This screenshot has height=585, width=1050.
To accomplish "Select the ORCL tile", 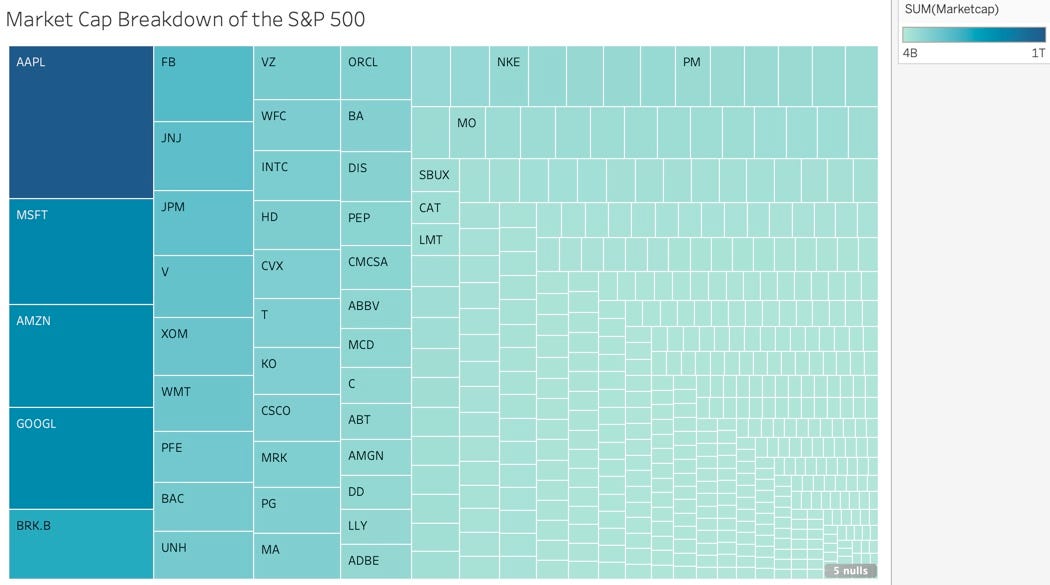I will pos(375,72).
